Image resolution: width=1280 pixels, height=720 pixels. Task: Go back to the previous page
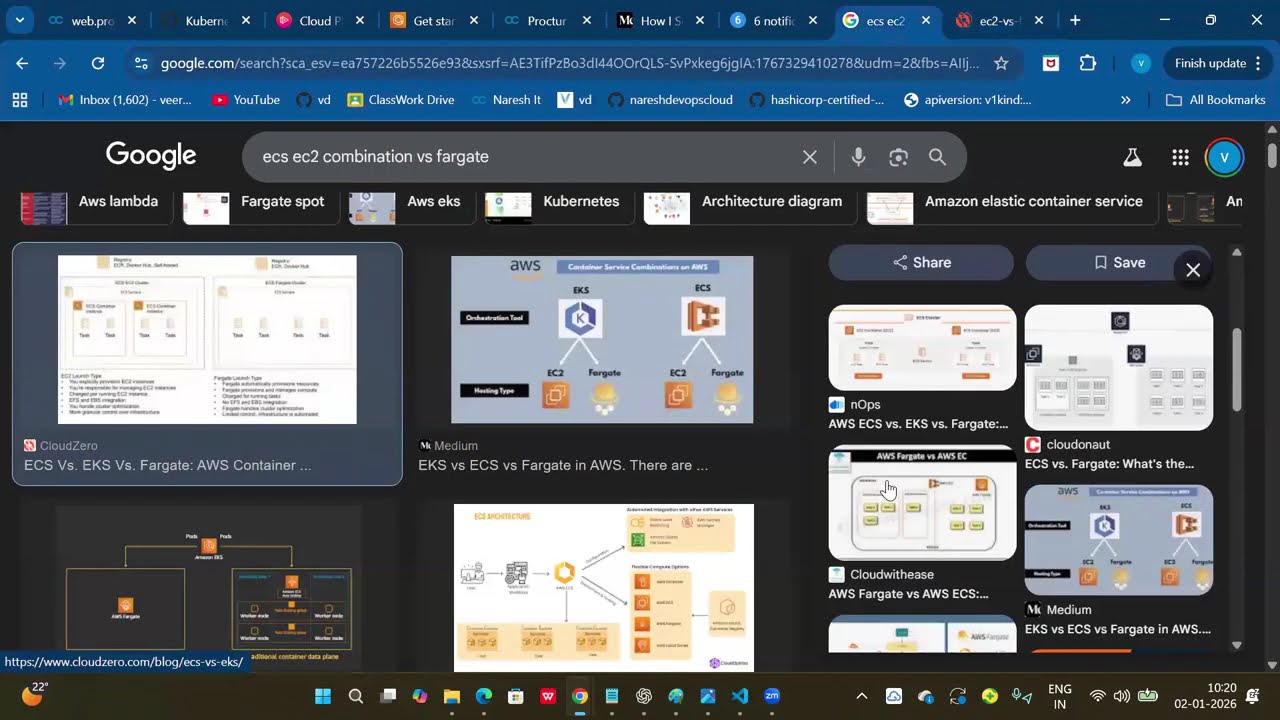pos(22,63)
